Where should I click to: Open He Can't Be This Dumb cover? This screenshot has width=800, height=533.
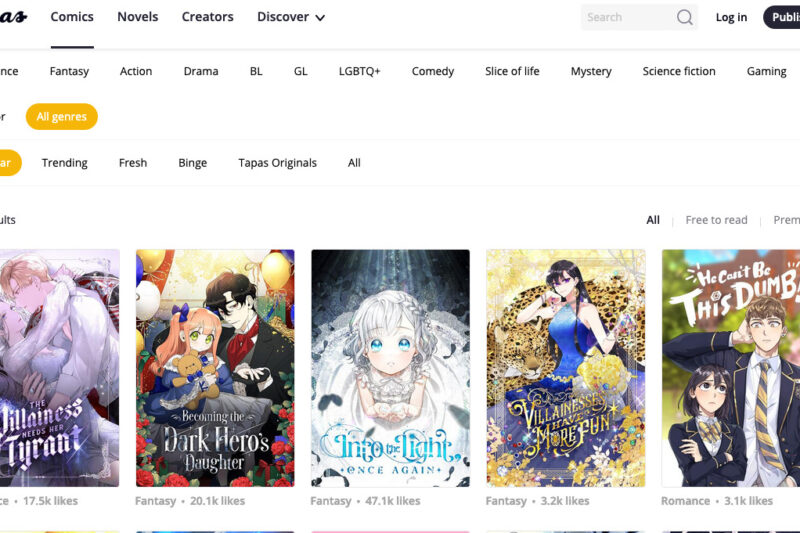pos(731,368)
